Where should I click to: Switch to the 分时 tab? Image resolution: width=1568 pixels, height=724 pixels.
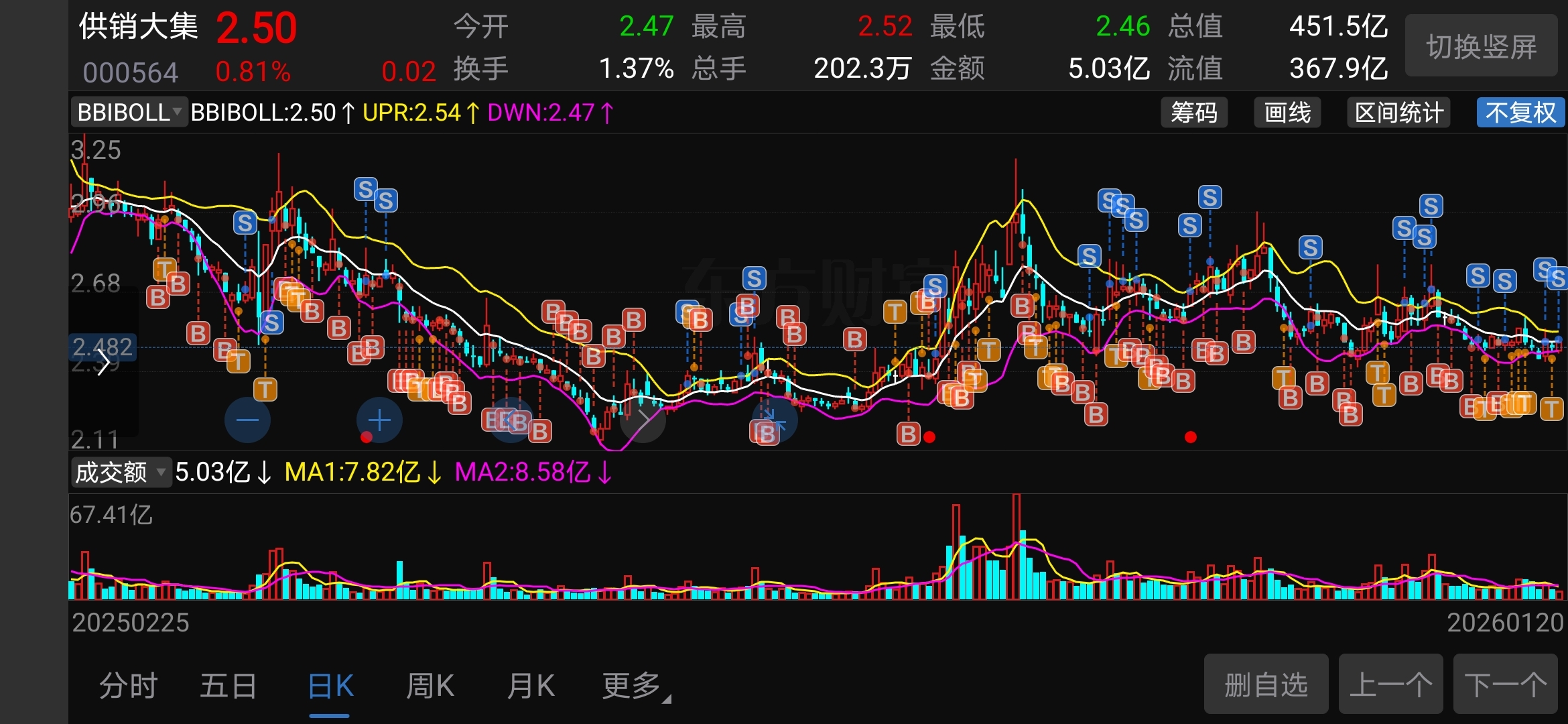pyautogui.click(x=128, y=686)
